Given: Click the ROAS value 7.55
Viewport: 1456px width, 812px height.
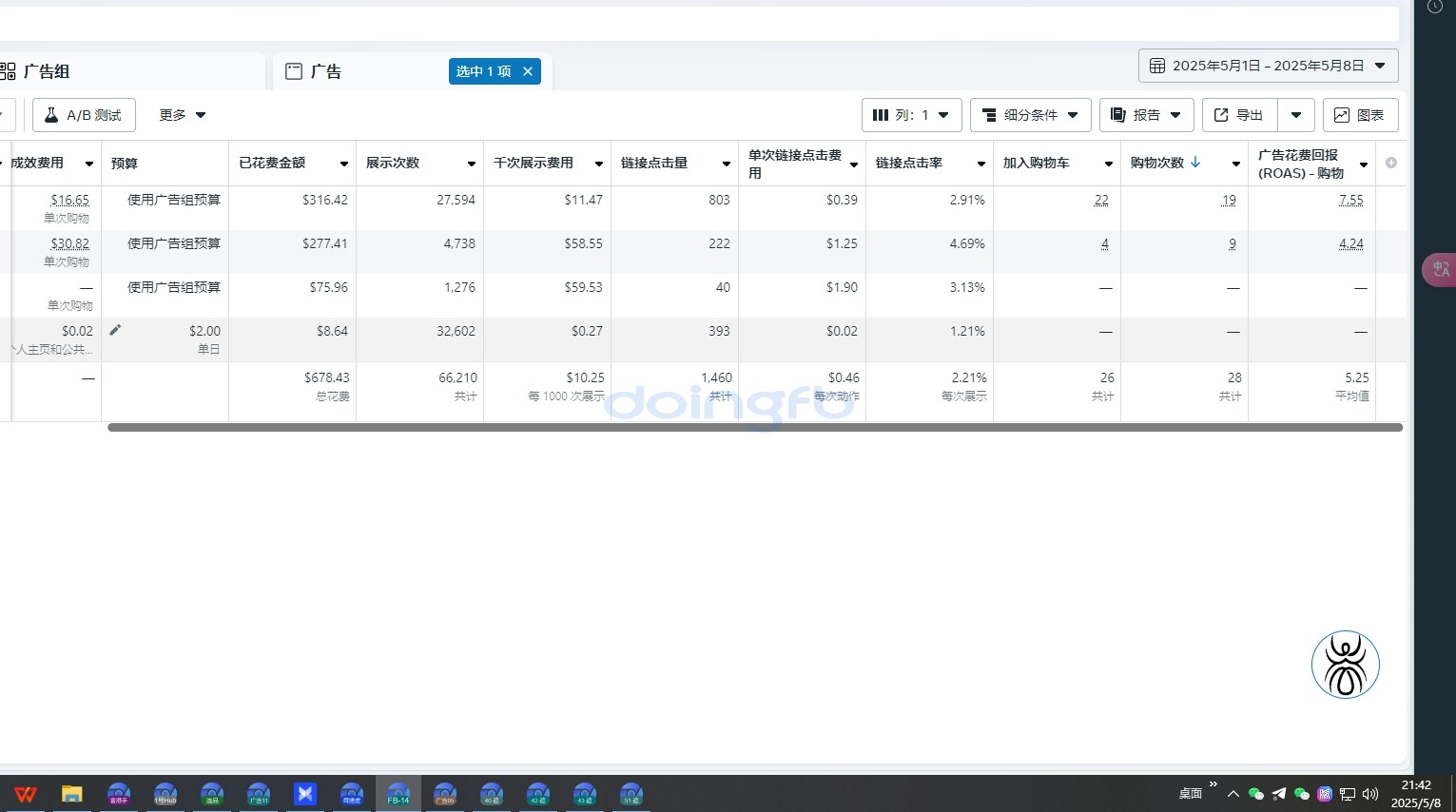Looking at the screenshot, I should pyautogui.click(x=1351, y=200).
